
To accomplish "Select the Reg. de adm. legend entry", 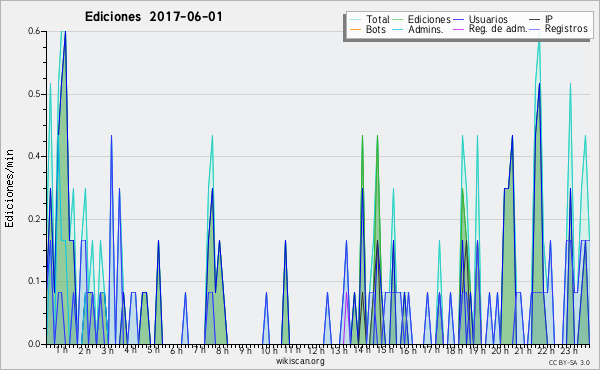I will (498, 29).
